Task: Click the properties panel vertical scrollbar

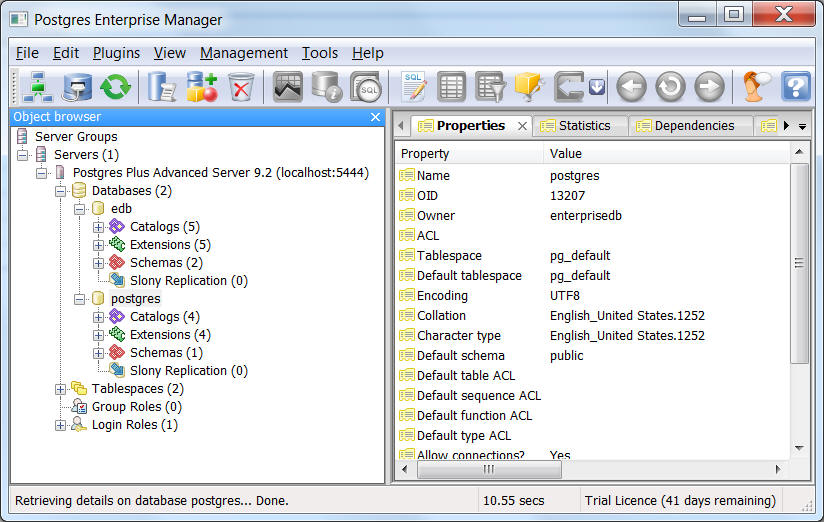Action: pyautogui.click(x=798, y=300)
